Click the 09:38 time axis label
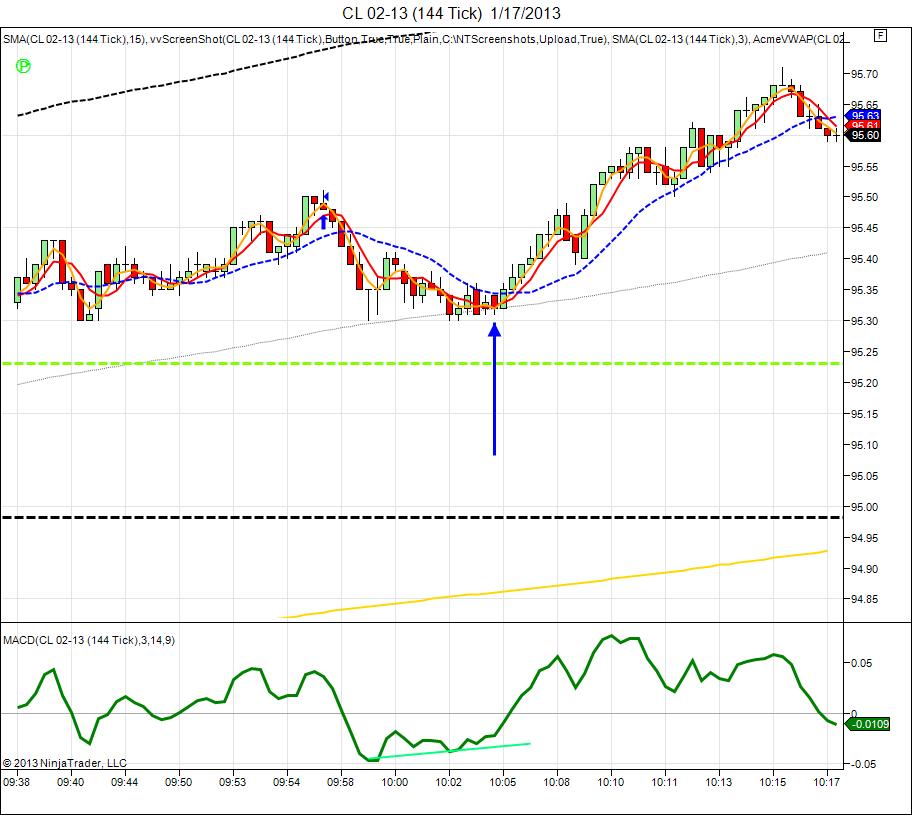 [16, 782]
